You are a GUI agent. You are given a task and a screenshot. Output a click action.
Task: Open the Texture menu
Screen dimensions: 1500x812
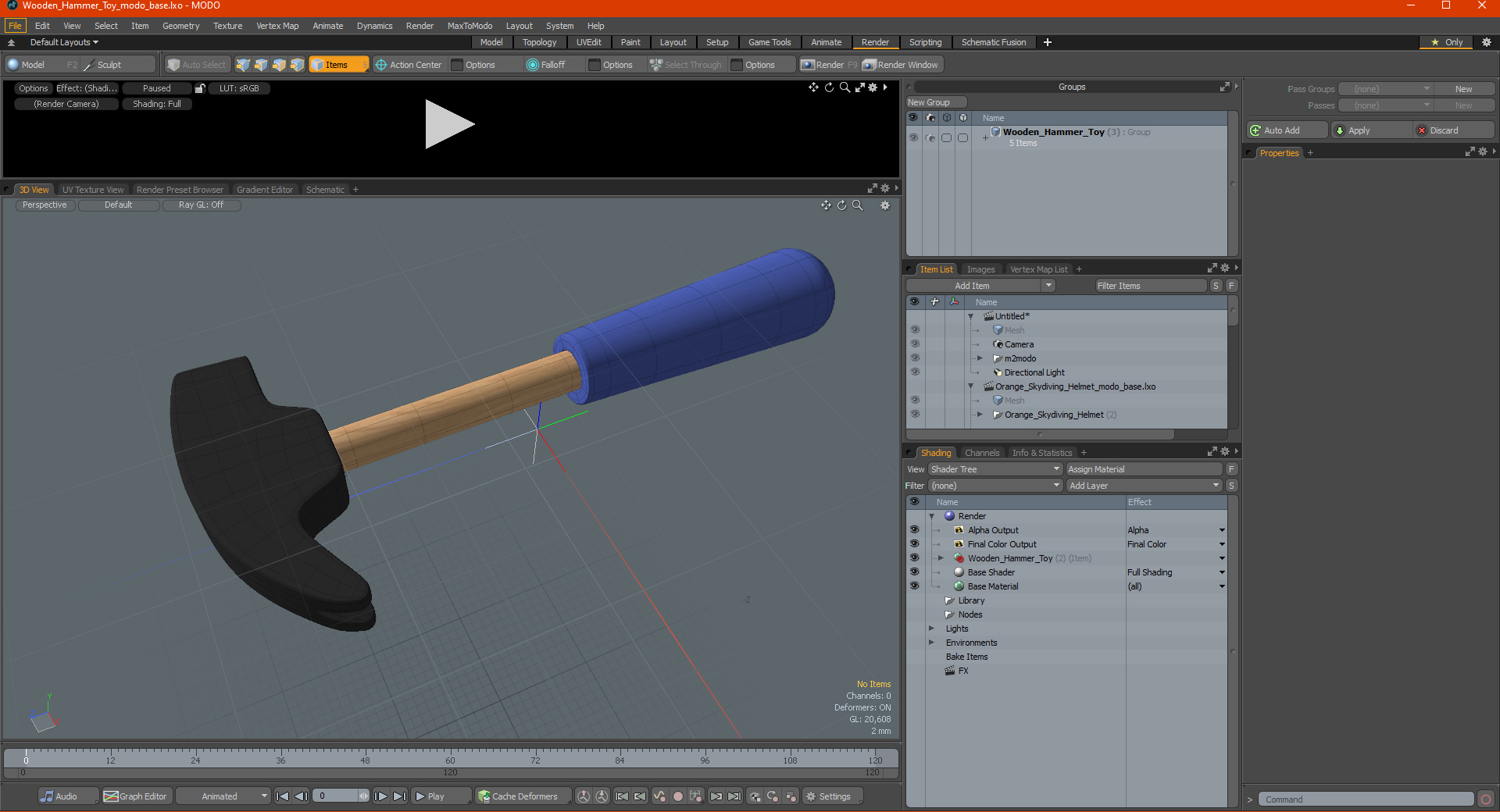[227, 26]
